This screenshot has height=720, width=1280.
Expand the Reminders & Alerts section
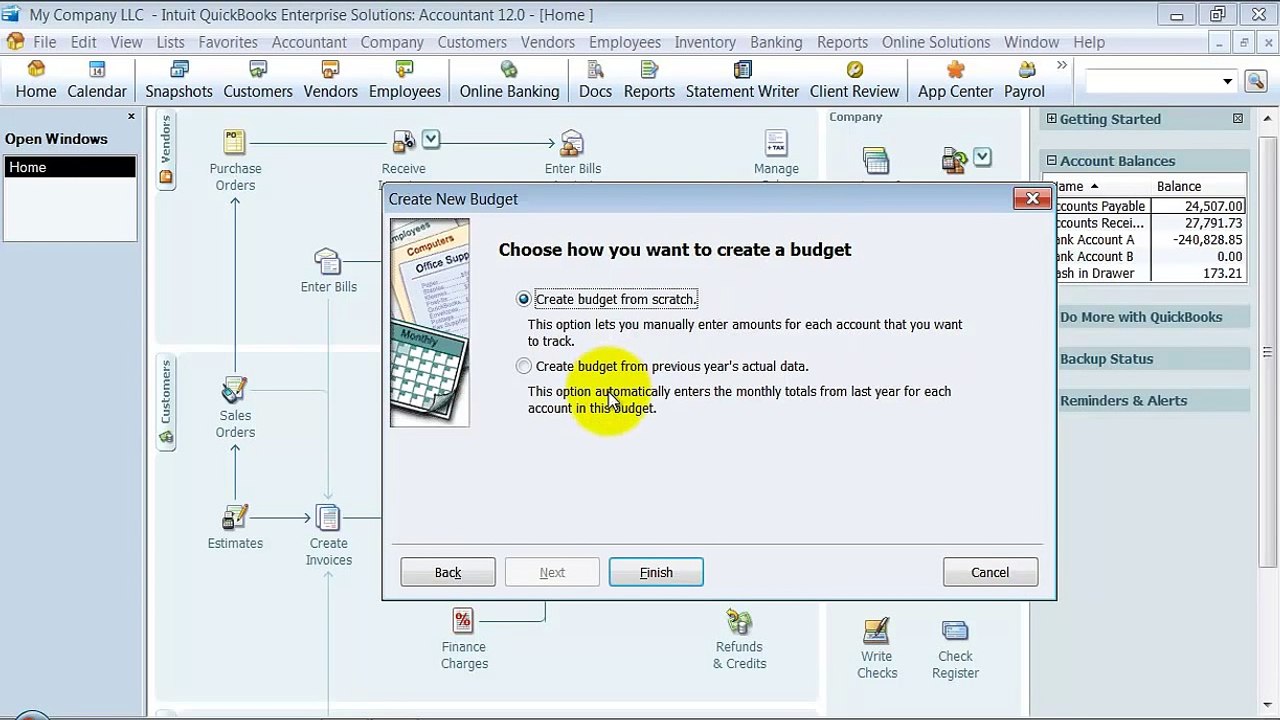[1123, 401]
